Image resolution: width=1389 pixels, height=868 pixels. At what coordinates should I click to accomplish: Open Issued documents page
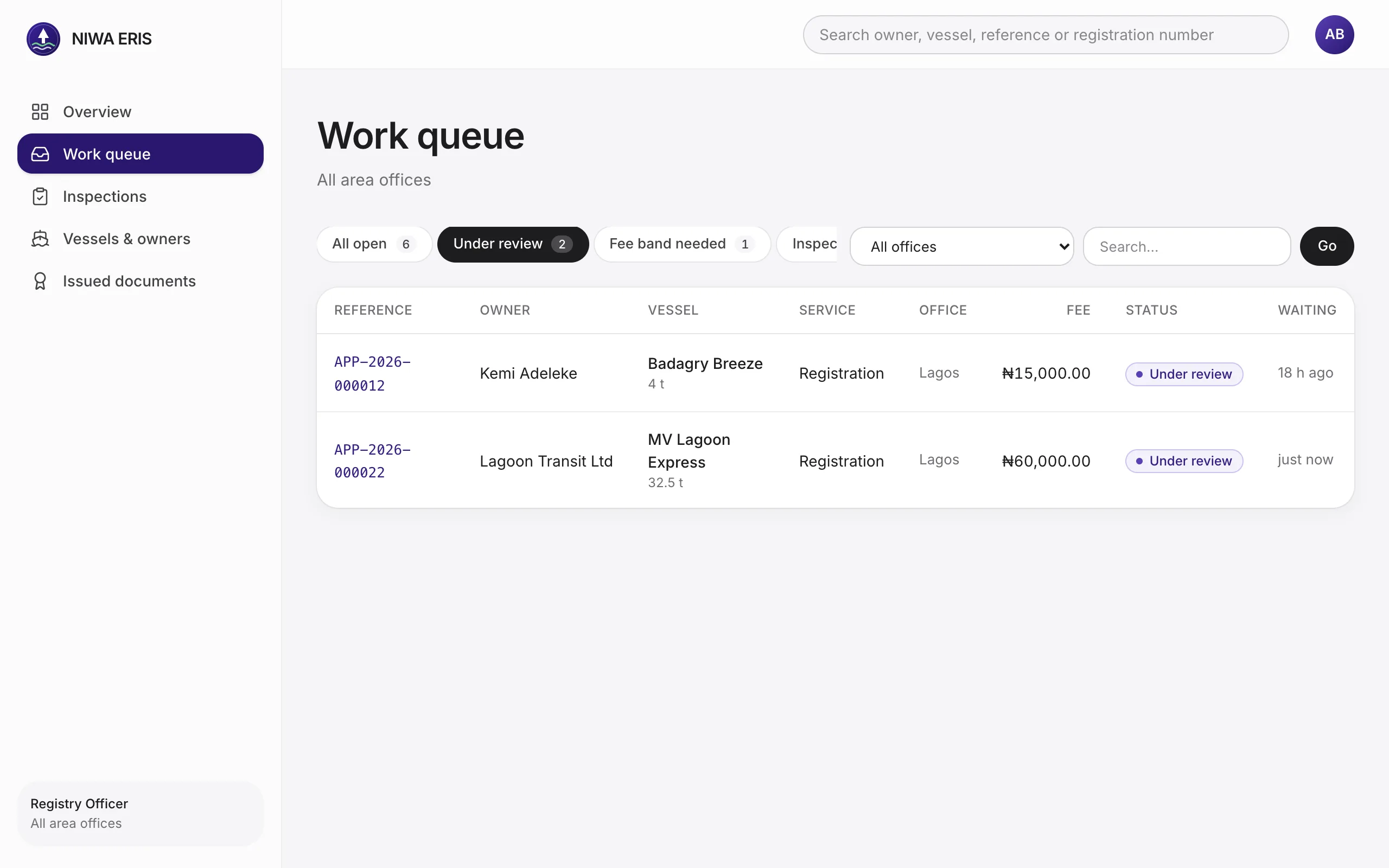140,282
